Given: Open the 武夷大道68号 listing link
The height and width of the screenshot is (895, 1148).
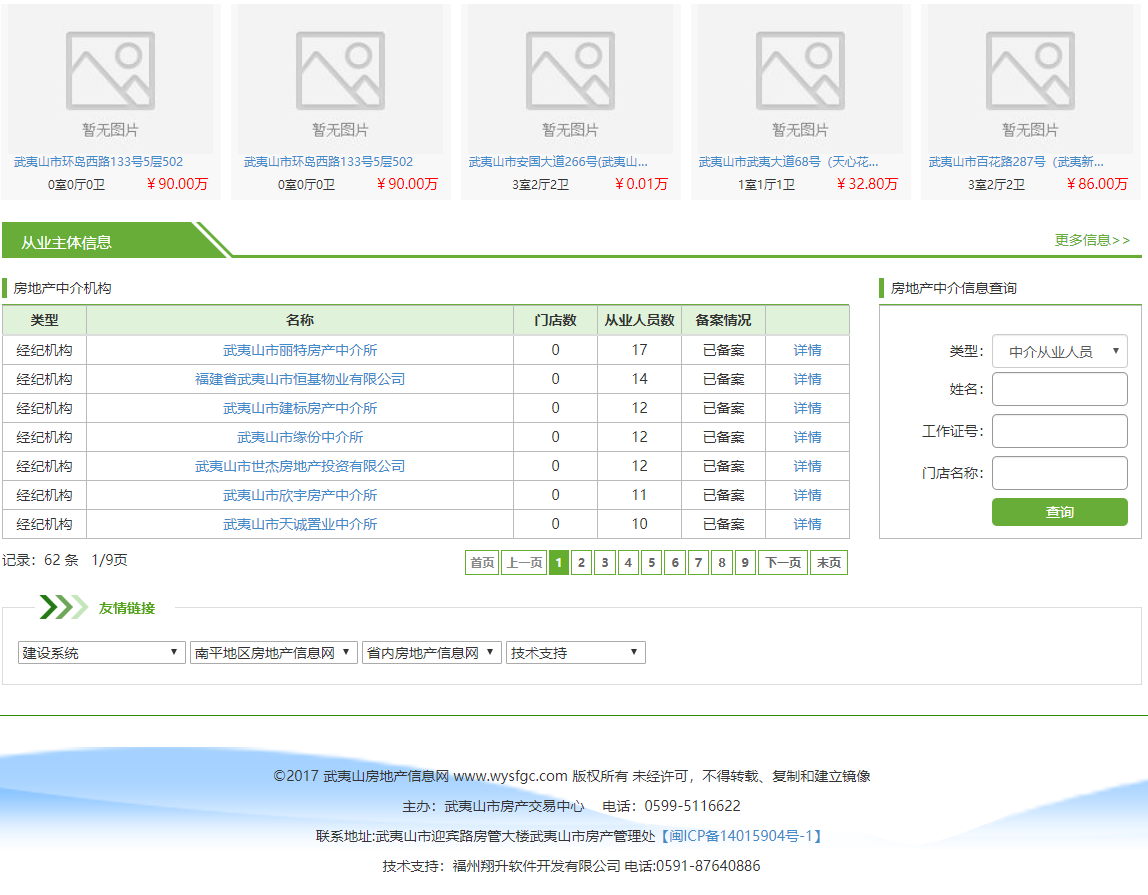Looking at the screenshot, I should coord(788,161).
